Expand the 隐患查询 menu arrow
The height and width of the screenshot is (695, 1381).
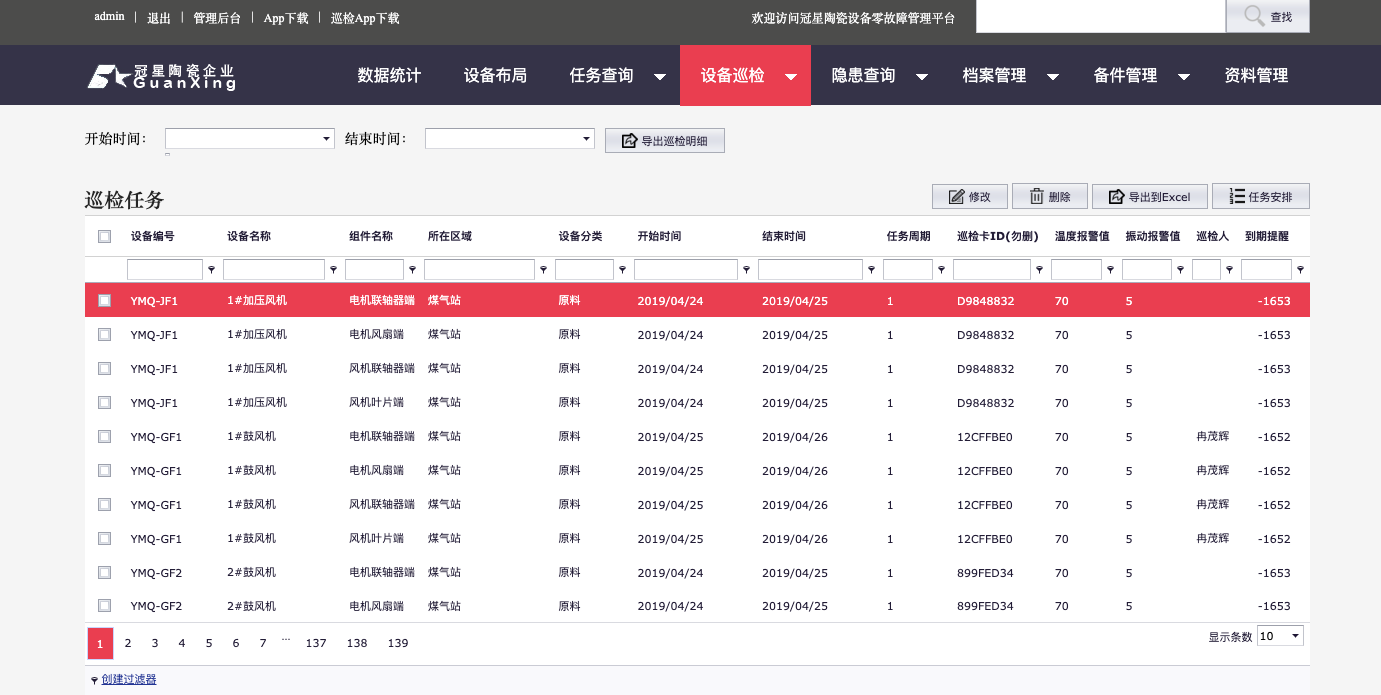pos(922,76)
